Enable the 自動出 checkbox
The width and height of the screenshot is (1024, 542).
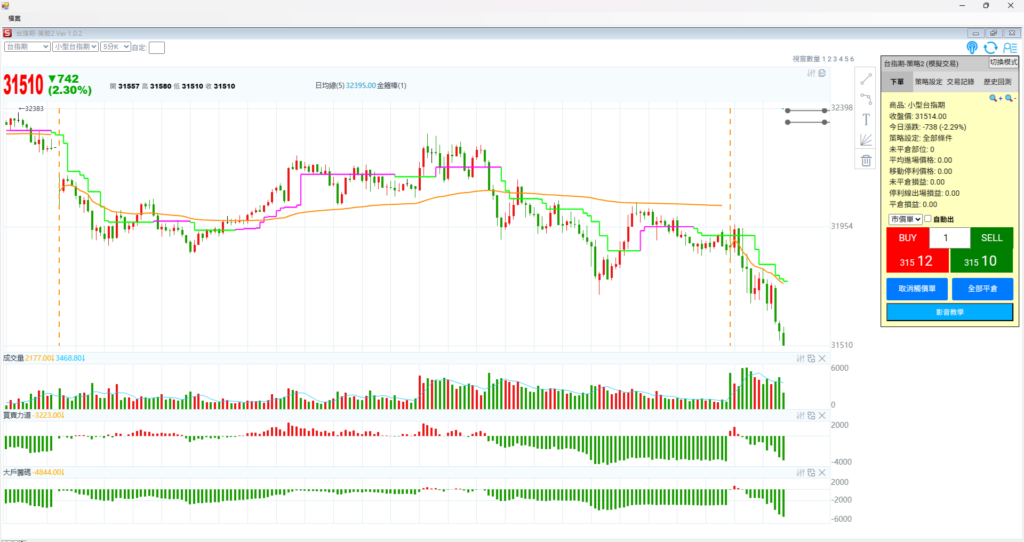(929, 219)
